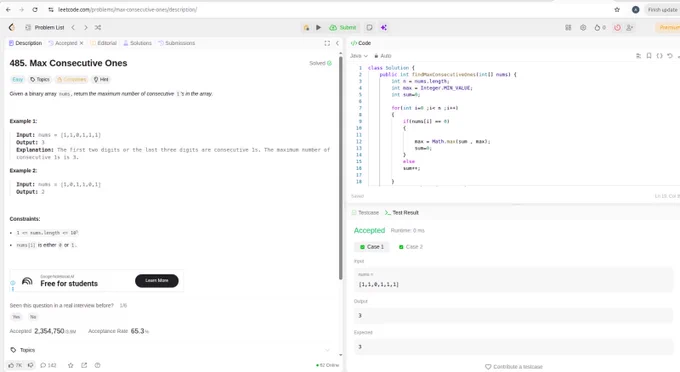Open the invite user icon
Image resolution: width=680 pixels, height=372 pixels.
[629, 27]
